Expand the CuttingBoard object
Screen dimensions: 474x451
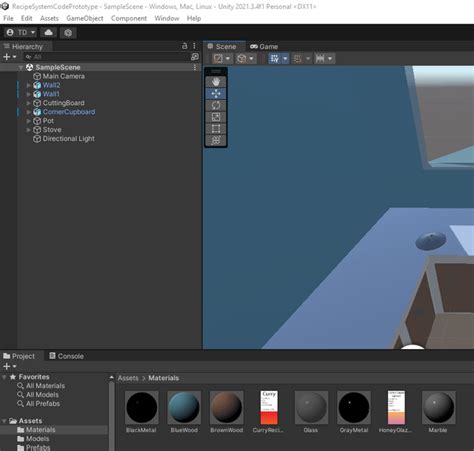29,103
